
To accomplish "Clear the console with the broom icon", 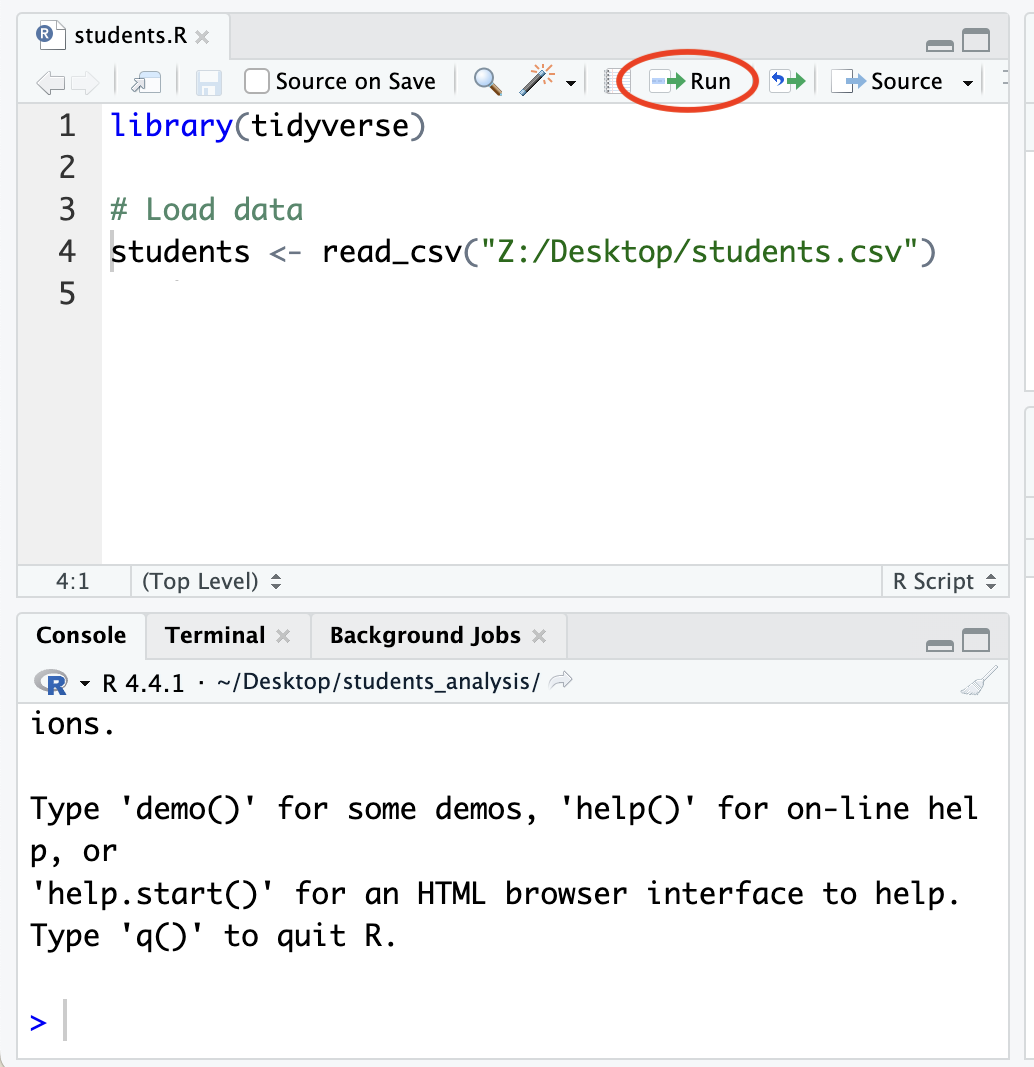I will pos(977,682).
